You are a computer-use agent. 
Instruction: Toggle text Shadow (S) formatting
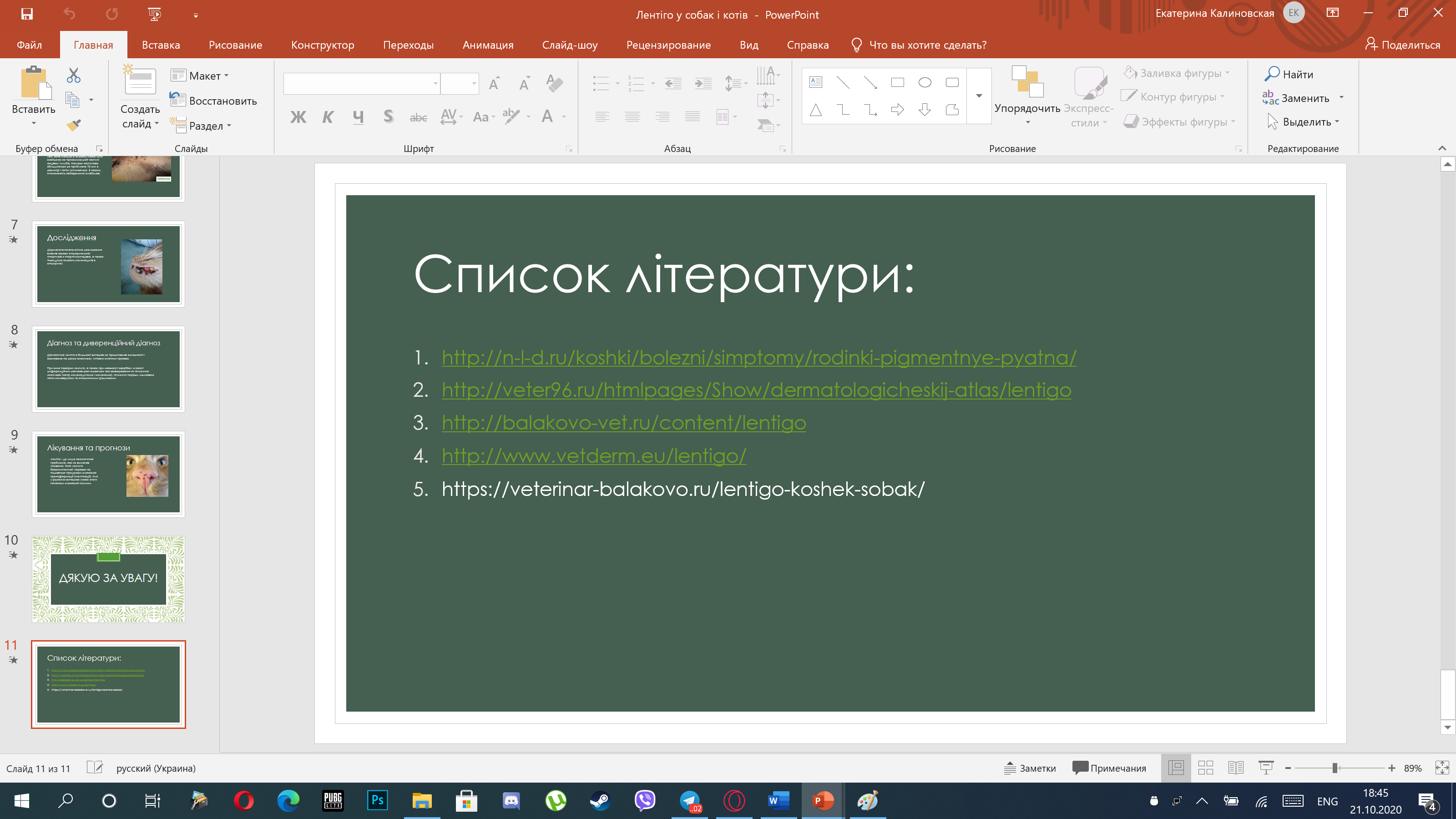coord(388,117)
